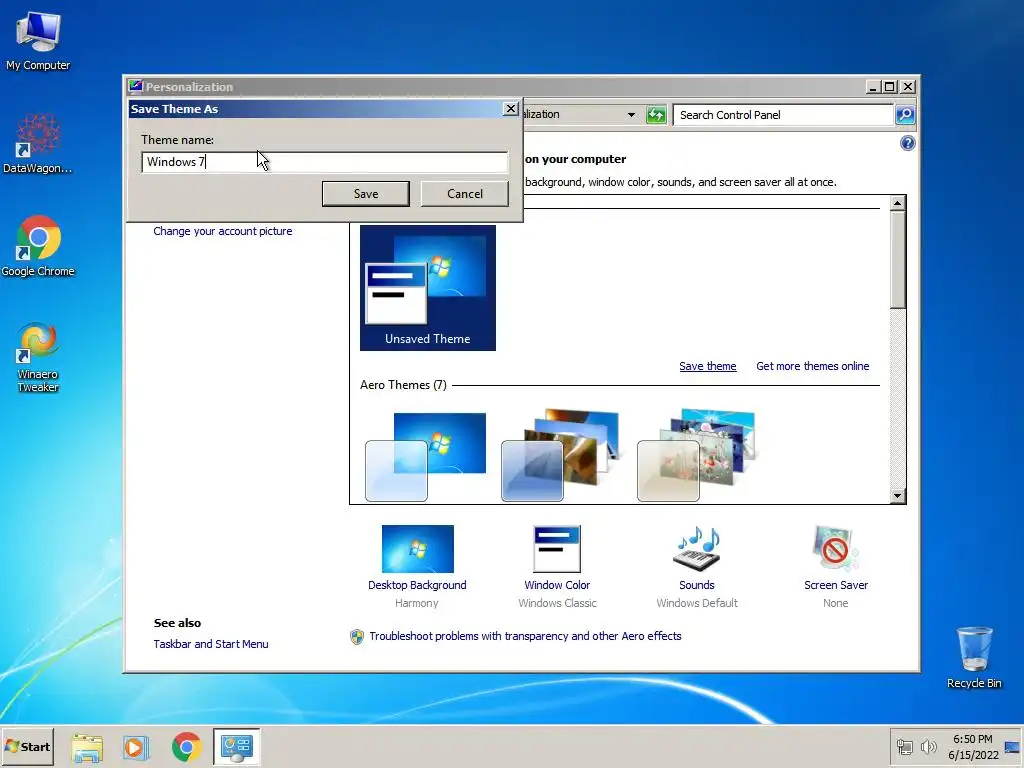Click the Start button
The height and width of the screenshot is (768, 1024).
point(27,746)
